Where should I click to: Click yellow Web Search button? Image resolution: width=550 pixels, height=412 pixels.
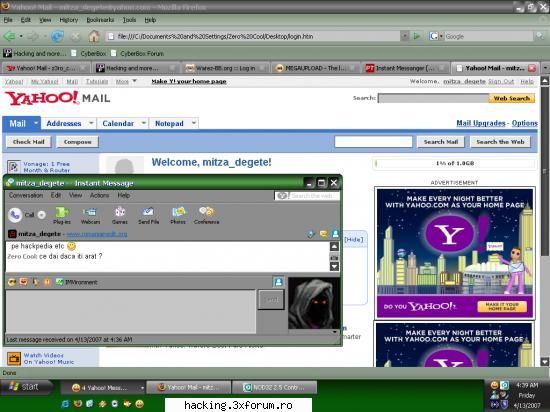[512, 99]
